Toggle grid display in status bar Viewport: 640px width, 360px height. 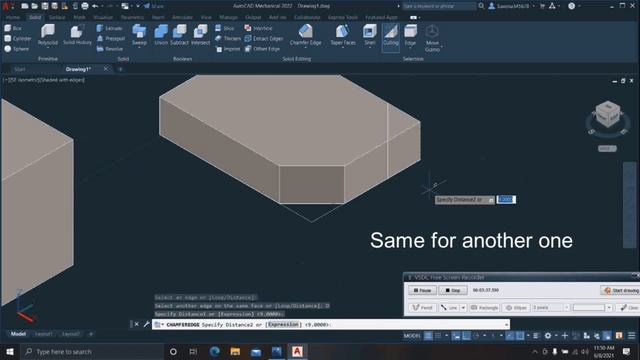click(428, 336)
